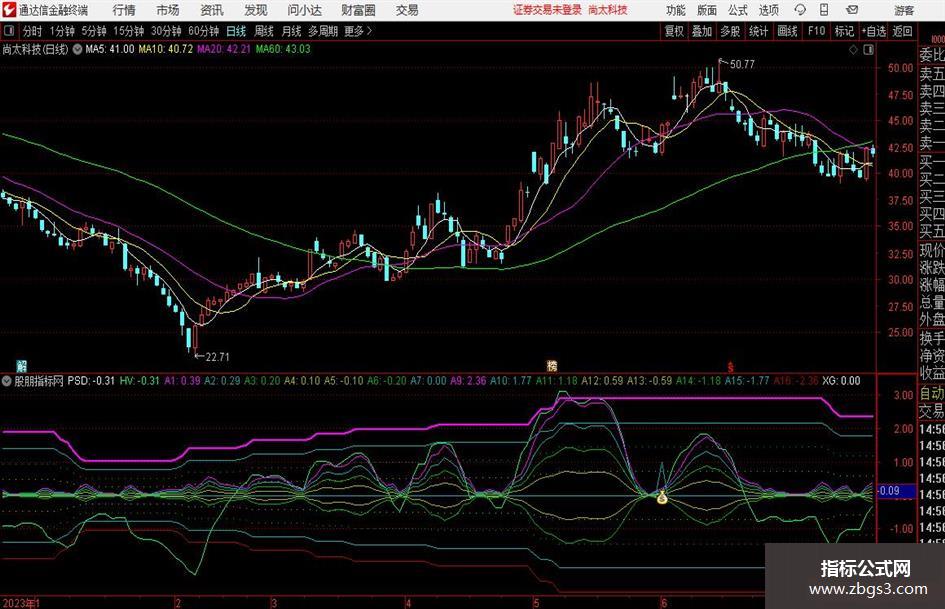Click the 返回 back button
Image resolution: width=945 pixels, height=609 pixels.
point(902,31)
